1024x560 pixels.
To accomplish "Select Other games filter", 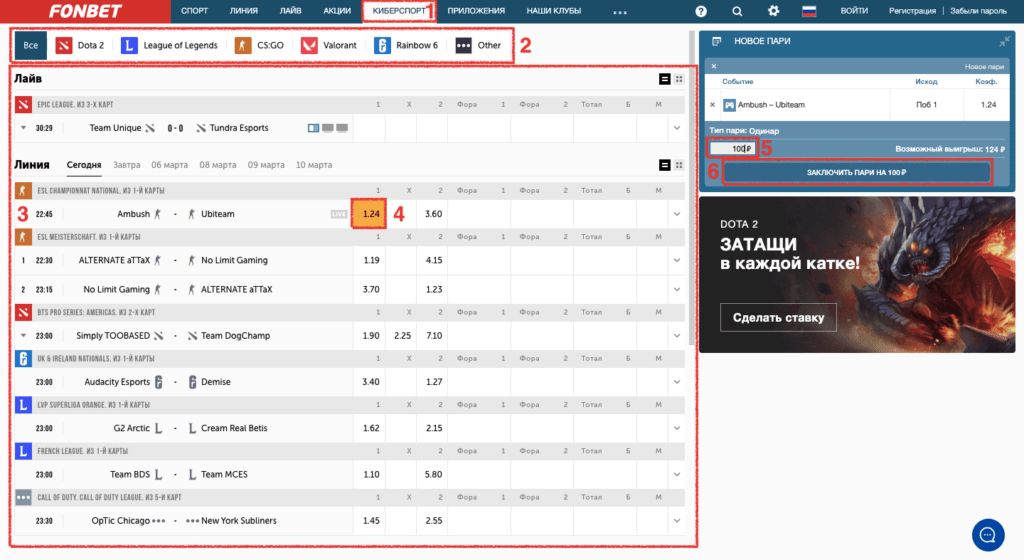I will pyautogui.click(x=478, y=45).
